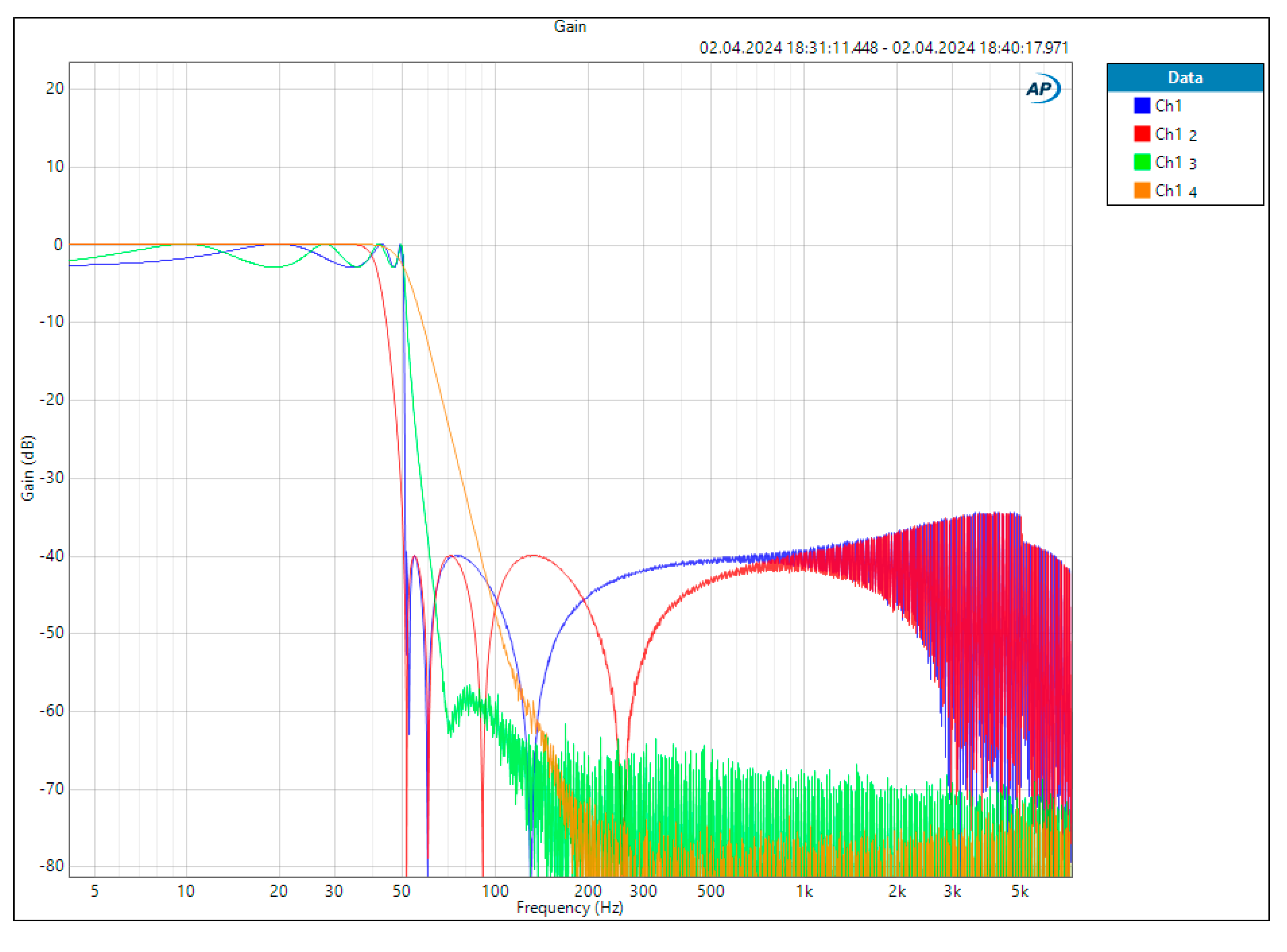Click the orange Ch1 4 legend swatch
Viewport: 1287px width, 952px height.
coord(1142,190)
